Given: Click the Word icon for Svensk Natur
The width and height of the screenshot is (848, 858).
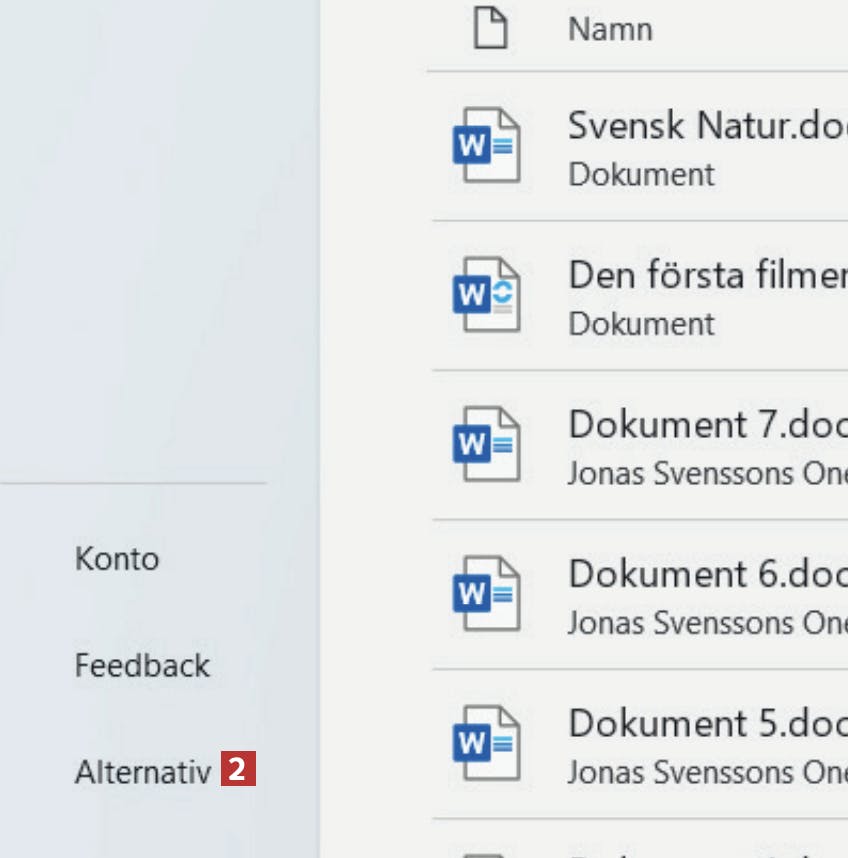Looking at the screenshot, I should (x=486, y=146).
